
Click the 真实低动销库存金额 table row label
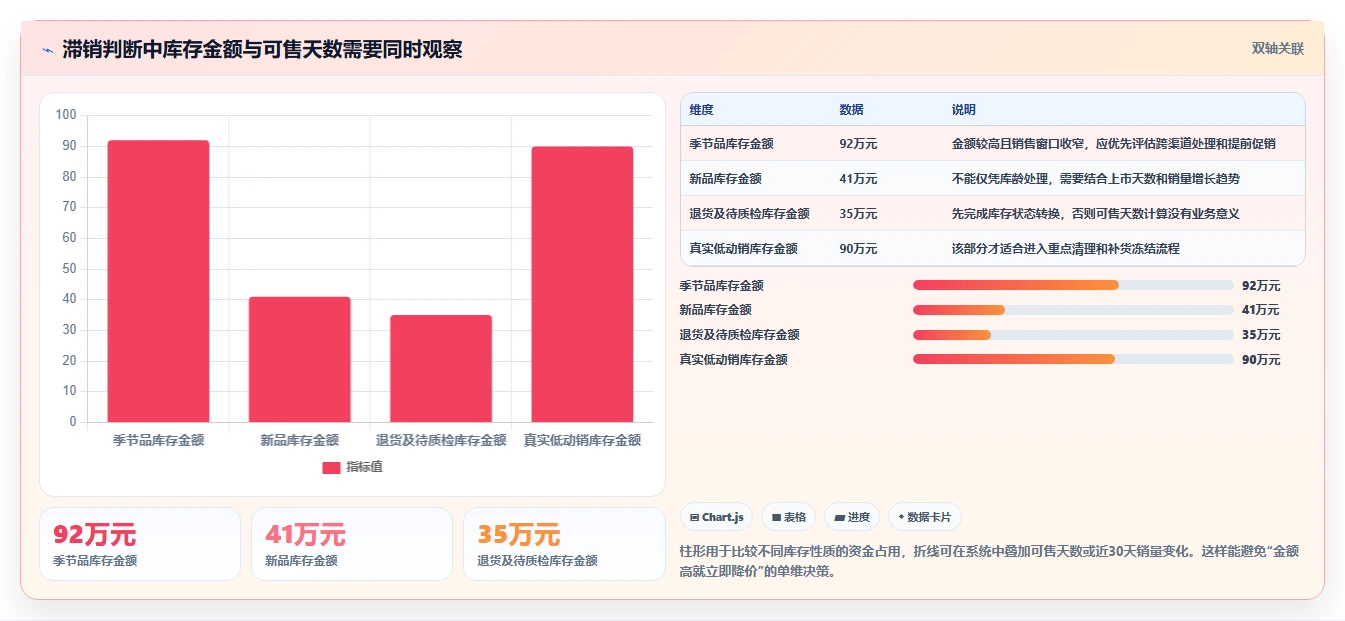[743, 249]
